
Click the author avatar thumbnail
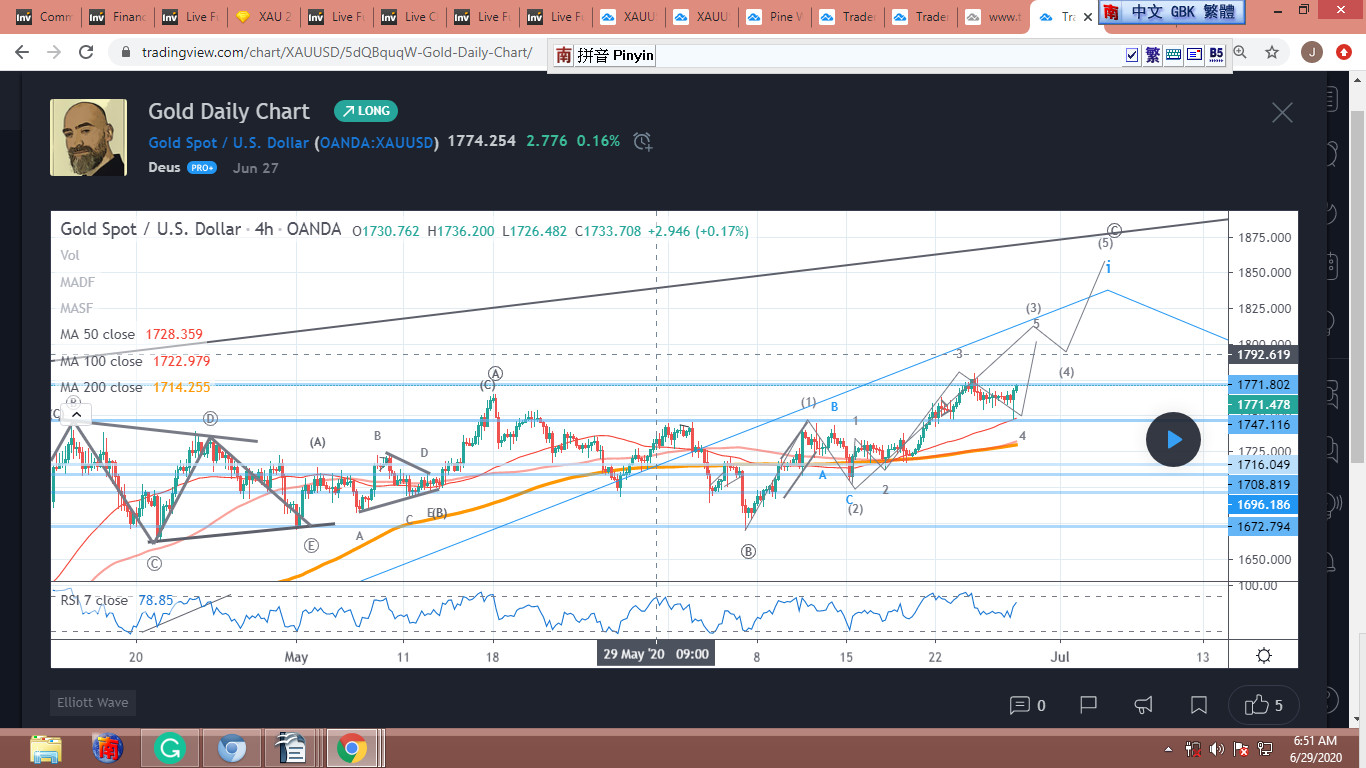coord(89,138)
